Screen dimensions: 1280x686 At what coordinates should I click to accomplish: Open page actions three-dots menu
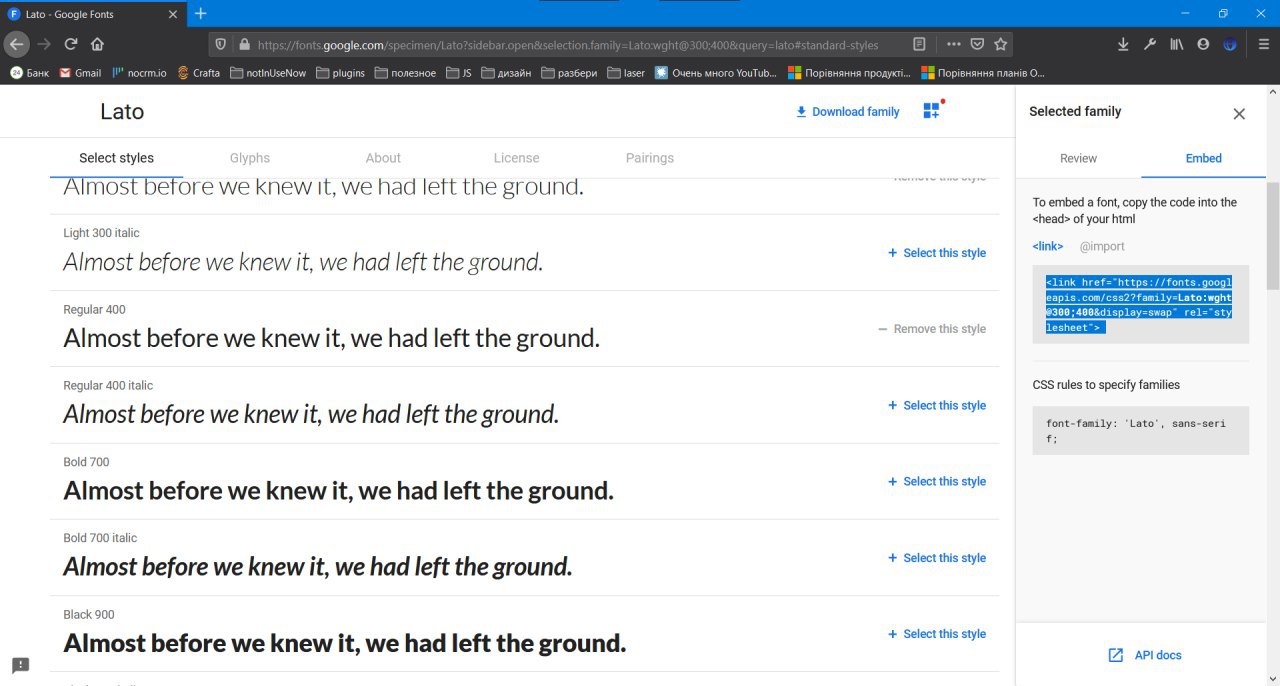954,44
